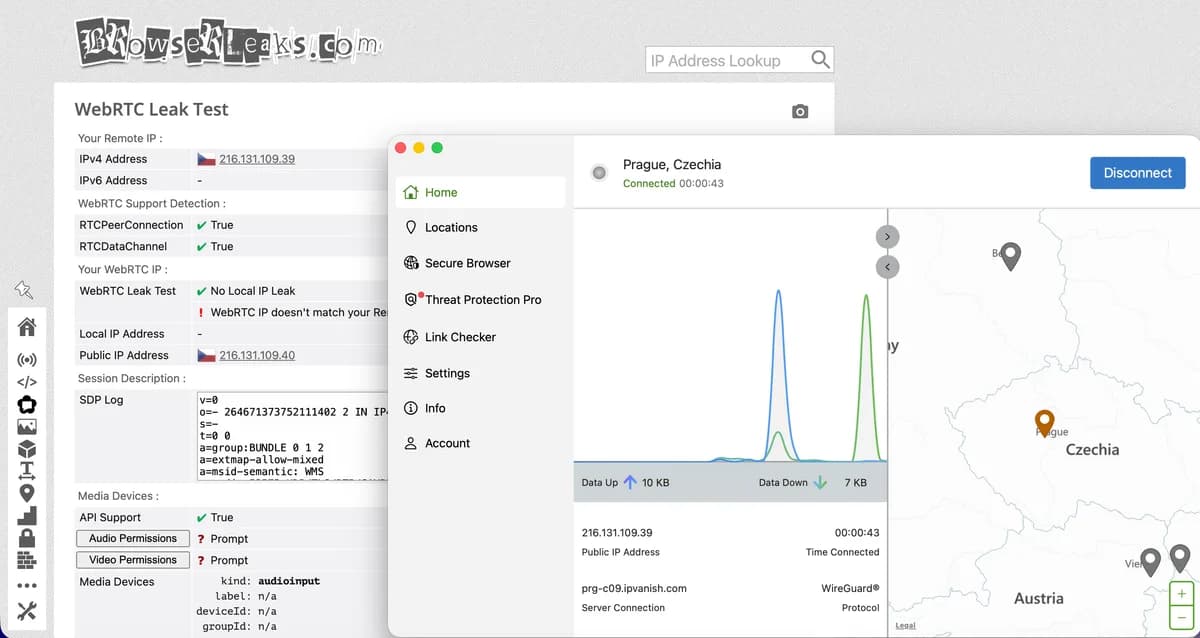Click the 'WebRTC Leak Test' page heading
Viewport: 1200px width, 638px height.
tap(152, 110)
